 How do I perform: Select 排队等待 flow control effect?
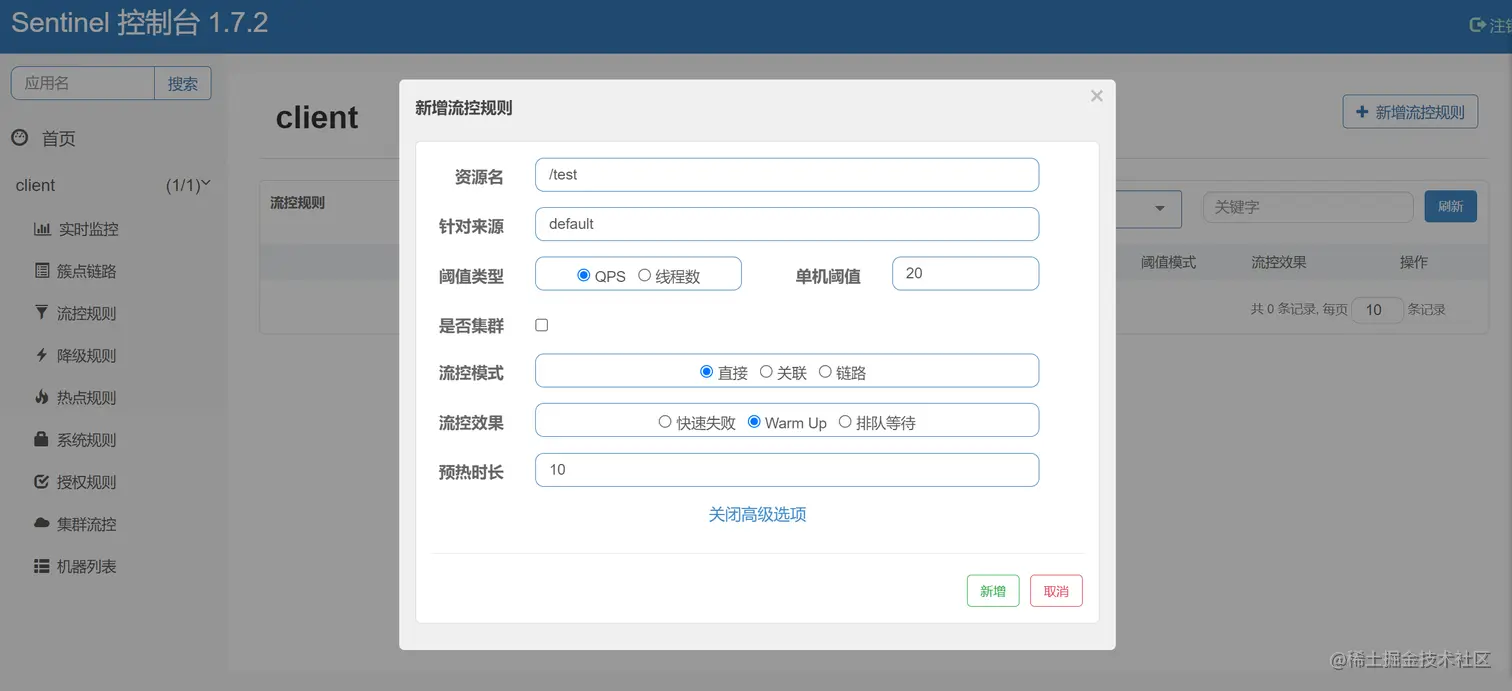pyautogui.click(x=845, y=422)
